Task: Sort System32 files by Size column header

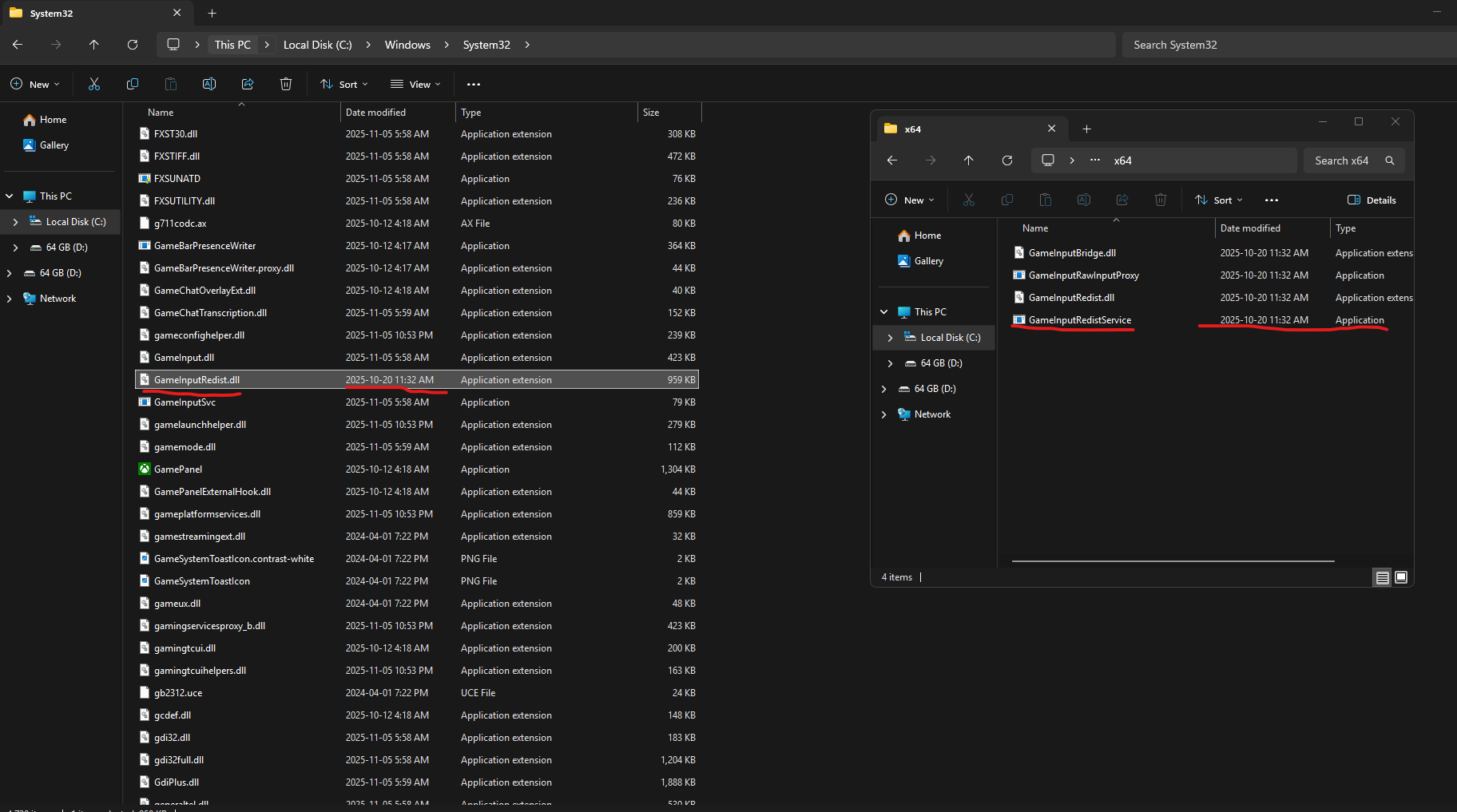Action: 651,113
